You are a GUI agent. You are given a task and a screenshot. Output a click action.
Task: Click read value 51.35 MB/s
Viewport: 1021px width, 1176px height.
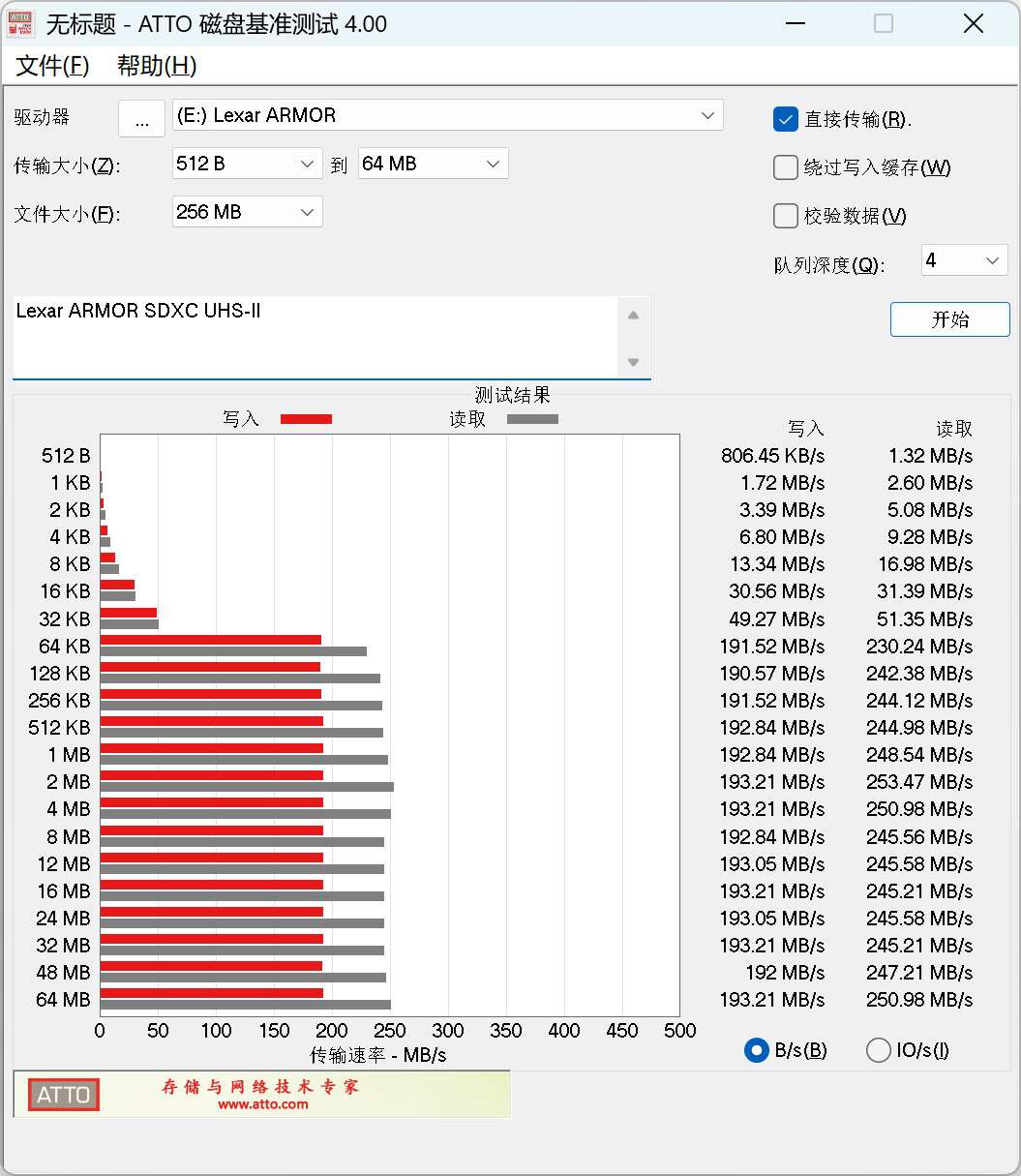coord(924,618)
